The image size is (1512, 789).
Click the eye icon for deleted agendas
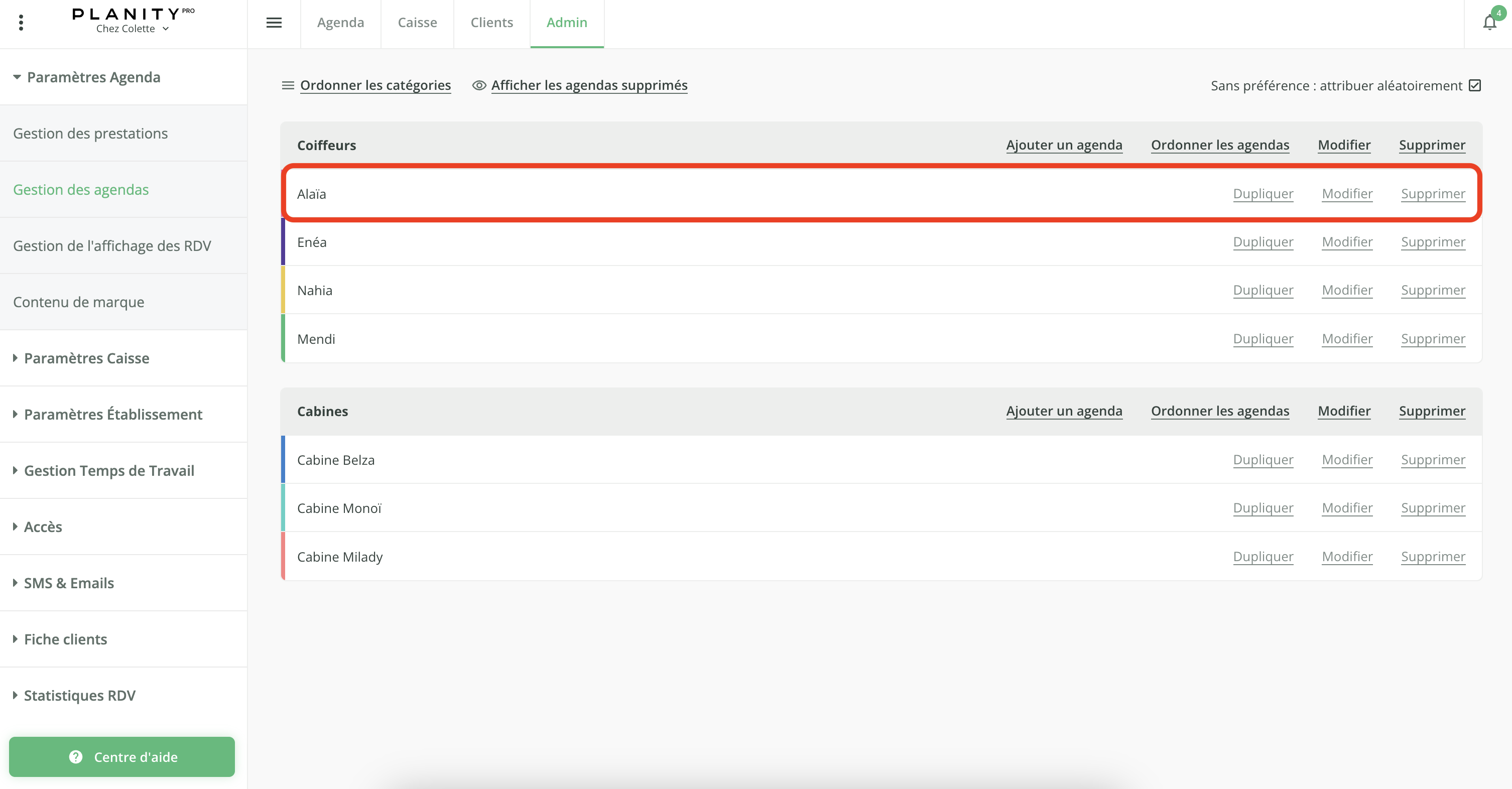[479, 86]
